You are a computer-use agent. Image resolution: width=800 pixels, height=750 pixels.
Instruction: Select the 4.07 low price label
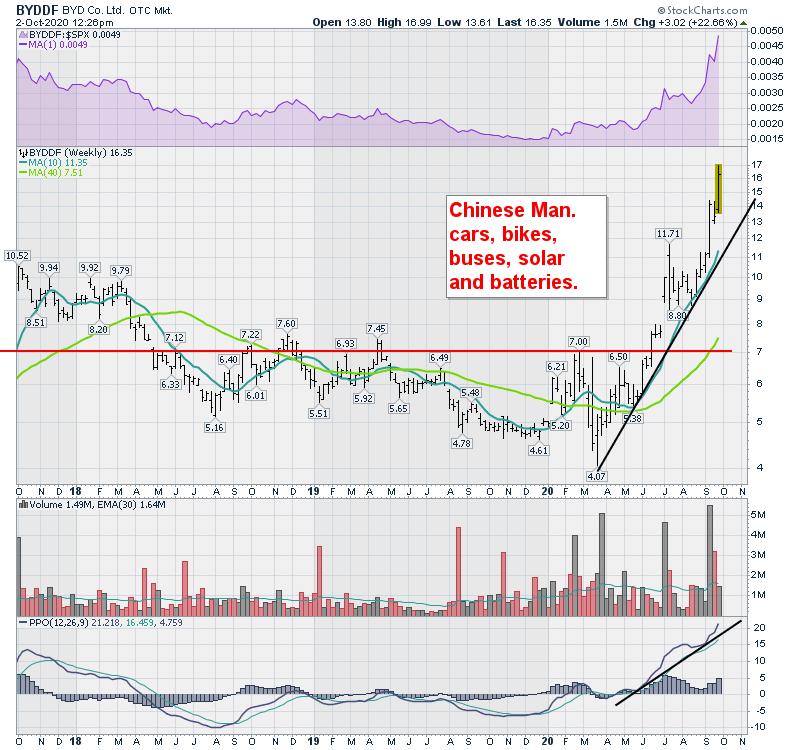[x=596, y=477]
